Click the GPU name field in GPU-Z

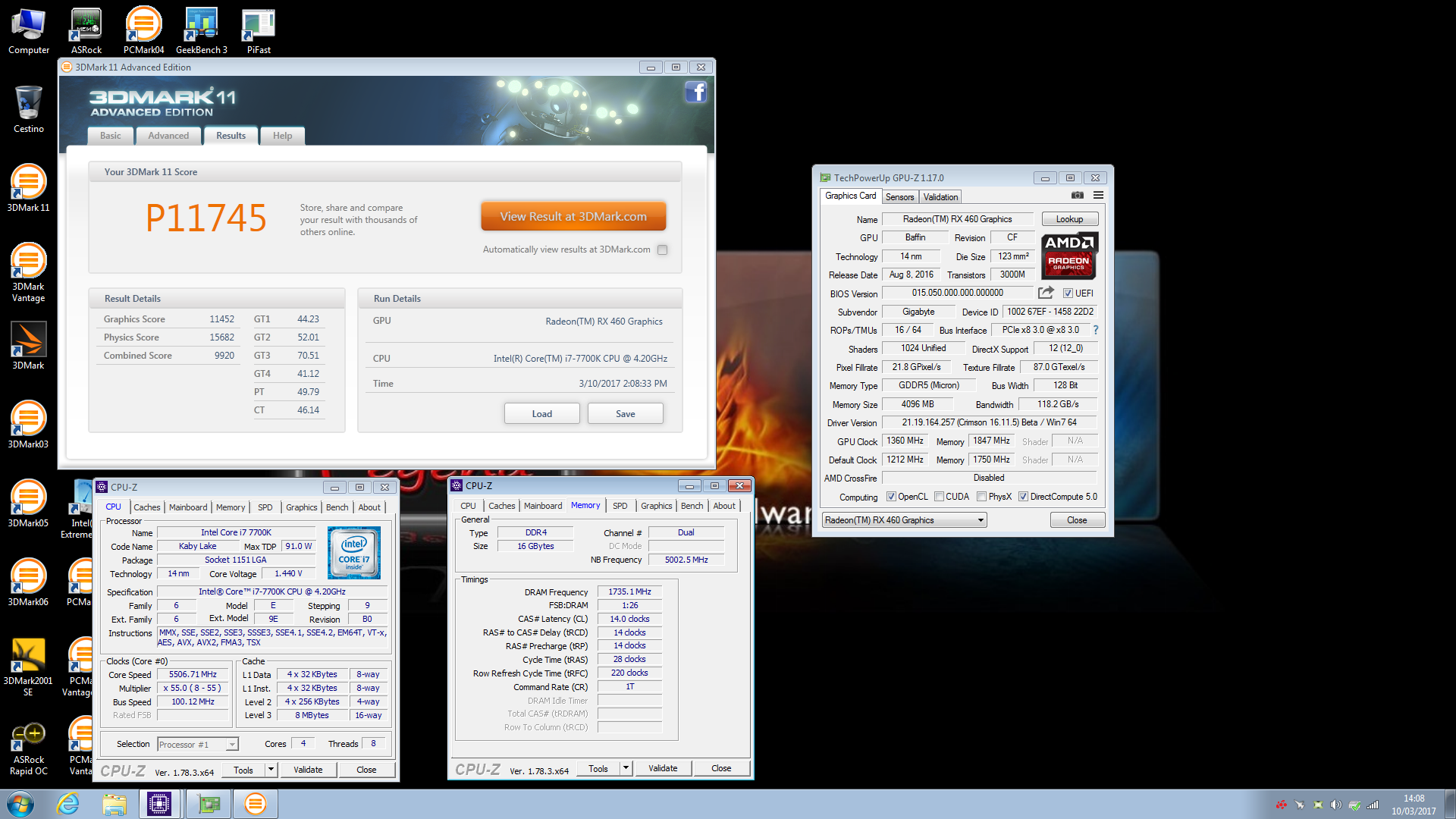pos(957,219)
